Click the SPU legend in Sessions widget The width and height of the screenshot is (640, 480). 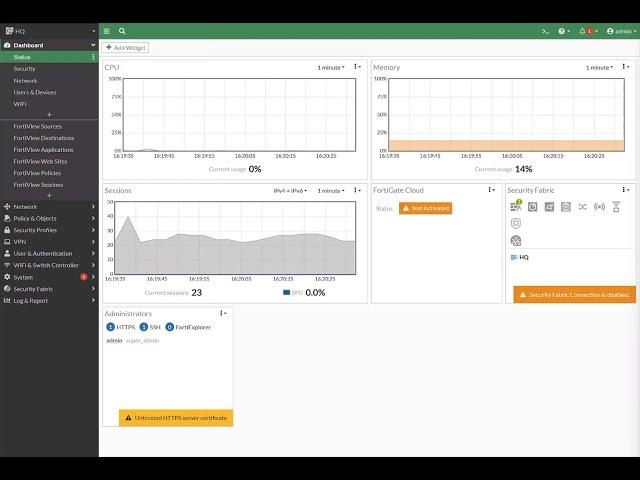tap(293, 293)
